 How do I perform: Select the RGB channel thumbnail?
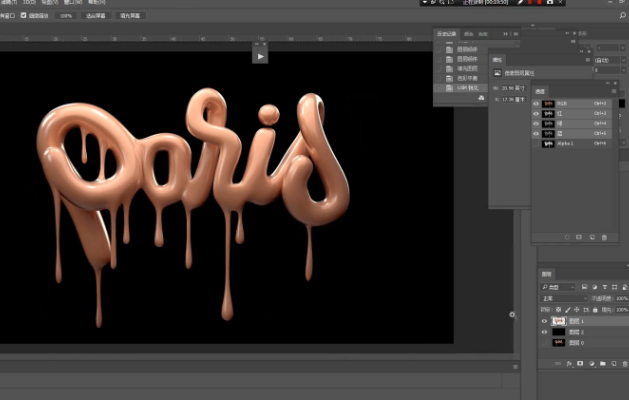(548, 104)
